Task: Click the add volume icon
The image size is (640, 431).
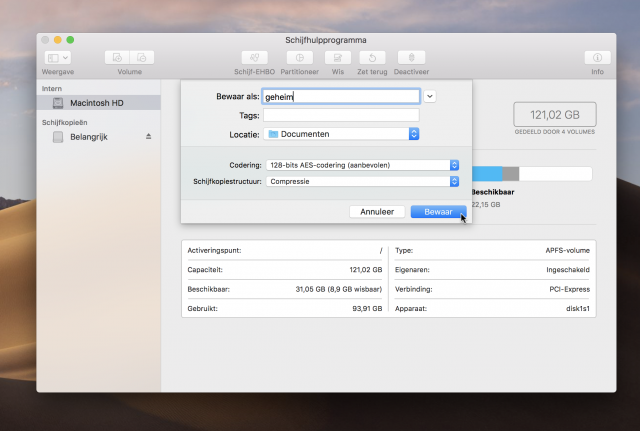Action: click(118, 58)
